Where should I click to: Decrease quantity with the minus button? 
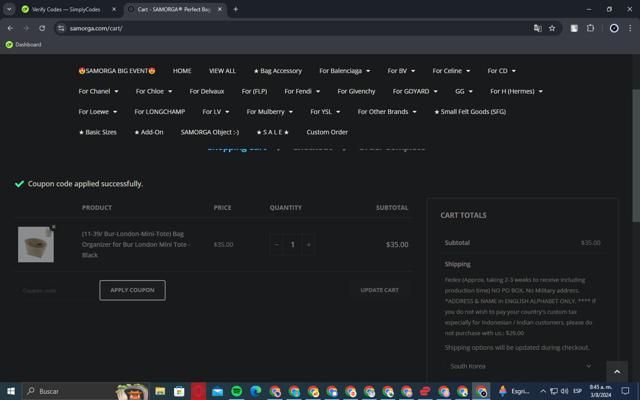click(x=277, y=244)
